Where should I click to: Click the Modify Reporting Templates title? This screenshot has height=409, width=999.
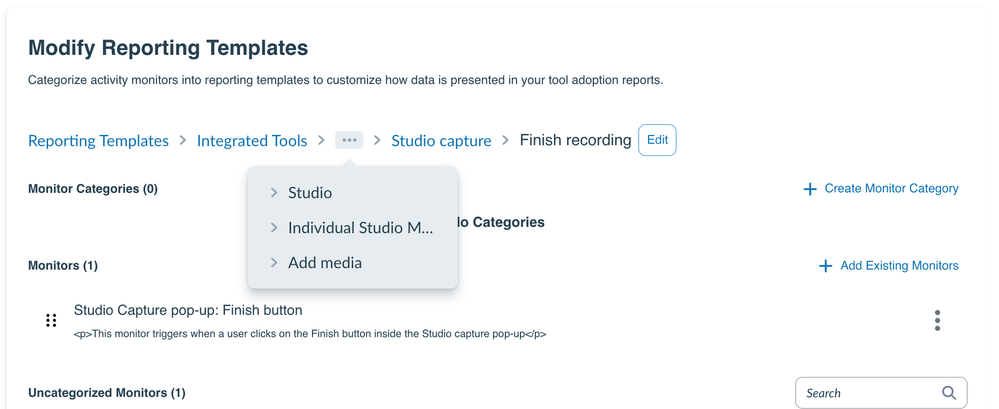pos(168,48)
